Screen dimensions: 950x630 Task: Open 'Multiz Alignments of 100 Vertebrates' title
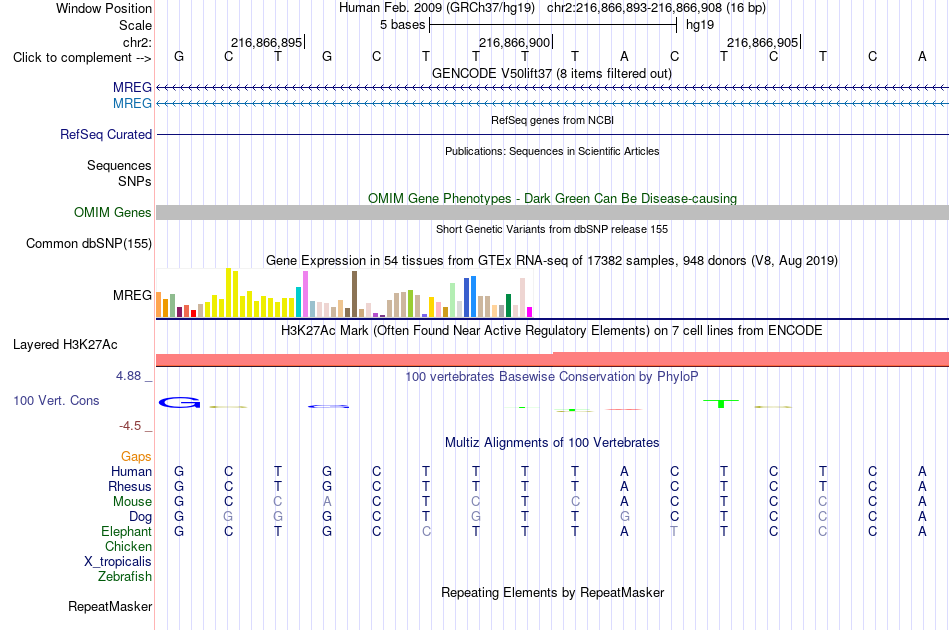point(552,443)
